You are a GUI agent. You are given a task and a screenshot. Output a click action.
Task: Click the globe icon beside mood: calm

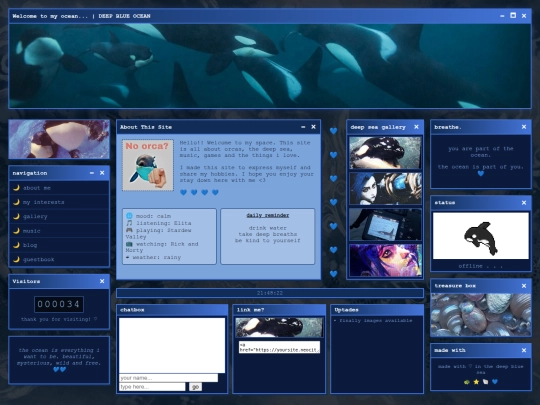coord(129,216)
